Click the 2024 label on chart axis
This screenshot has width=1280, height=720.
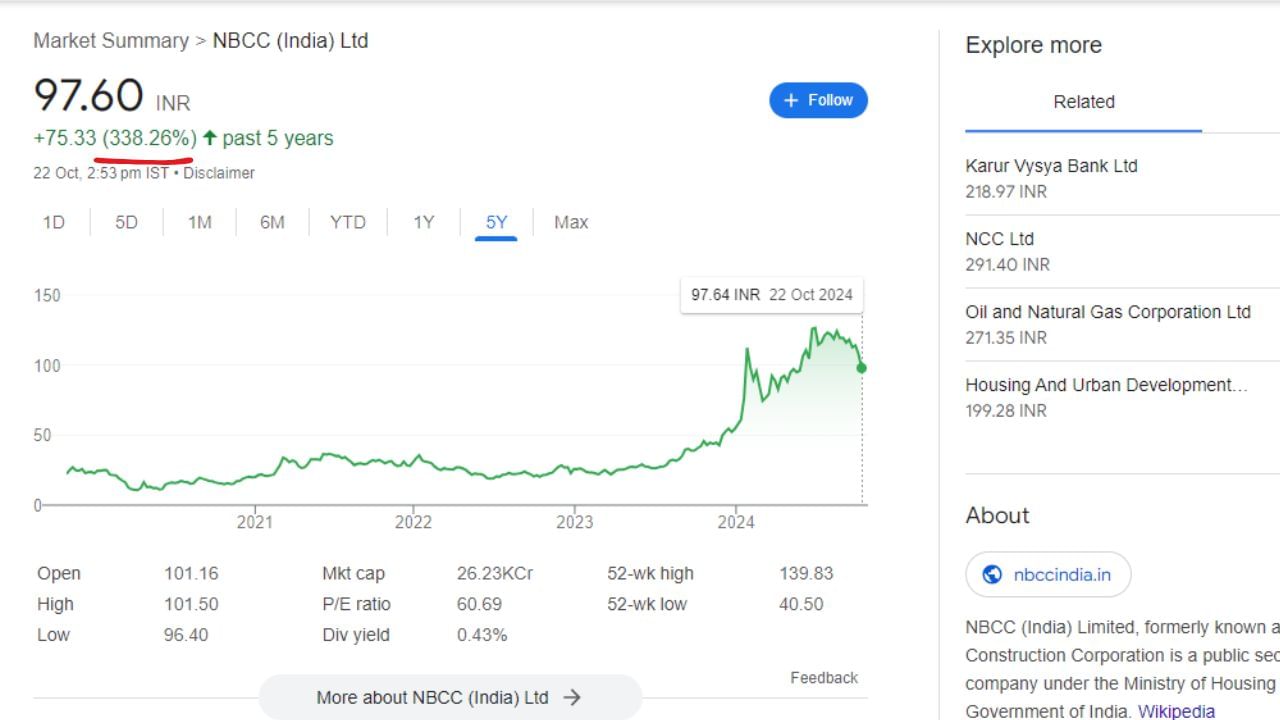click(736, 522)
